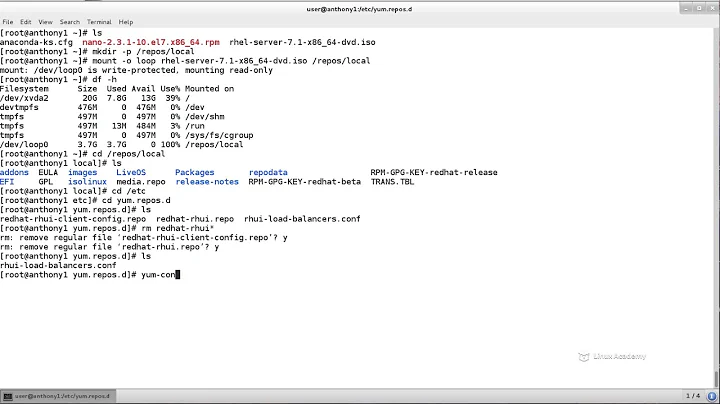This screenshot has height=404, width=720.
Task: Click the /dev/xvda2 filesystem row
Action: coord(95,98)
